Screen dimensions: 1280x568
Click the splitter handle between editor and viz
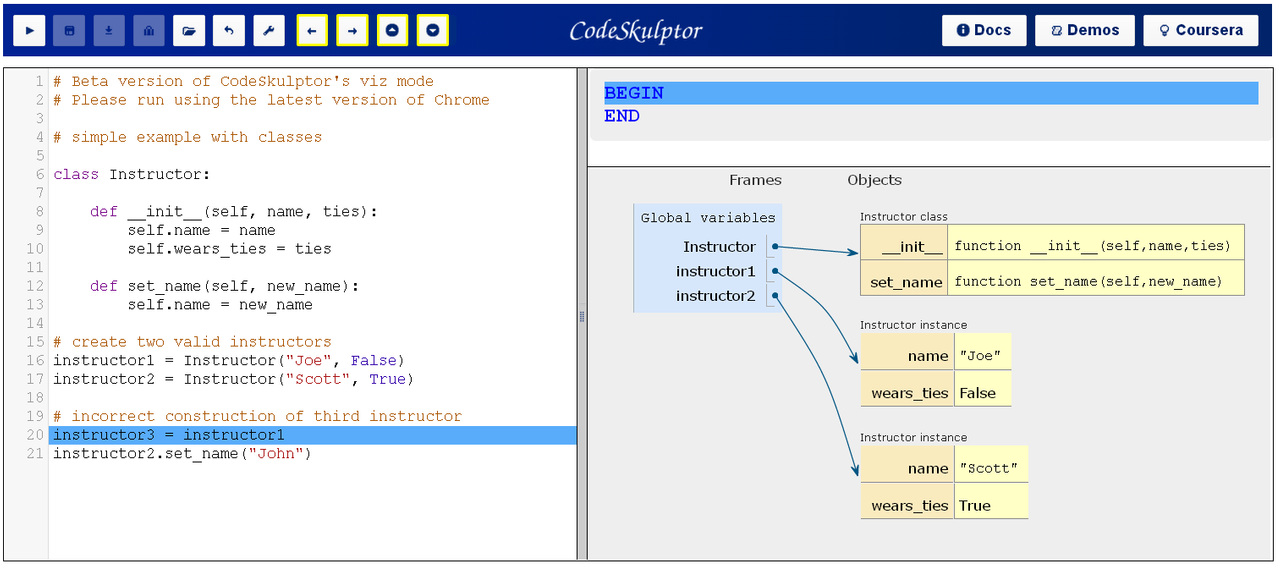(582, 315)
